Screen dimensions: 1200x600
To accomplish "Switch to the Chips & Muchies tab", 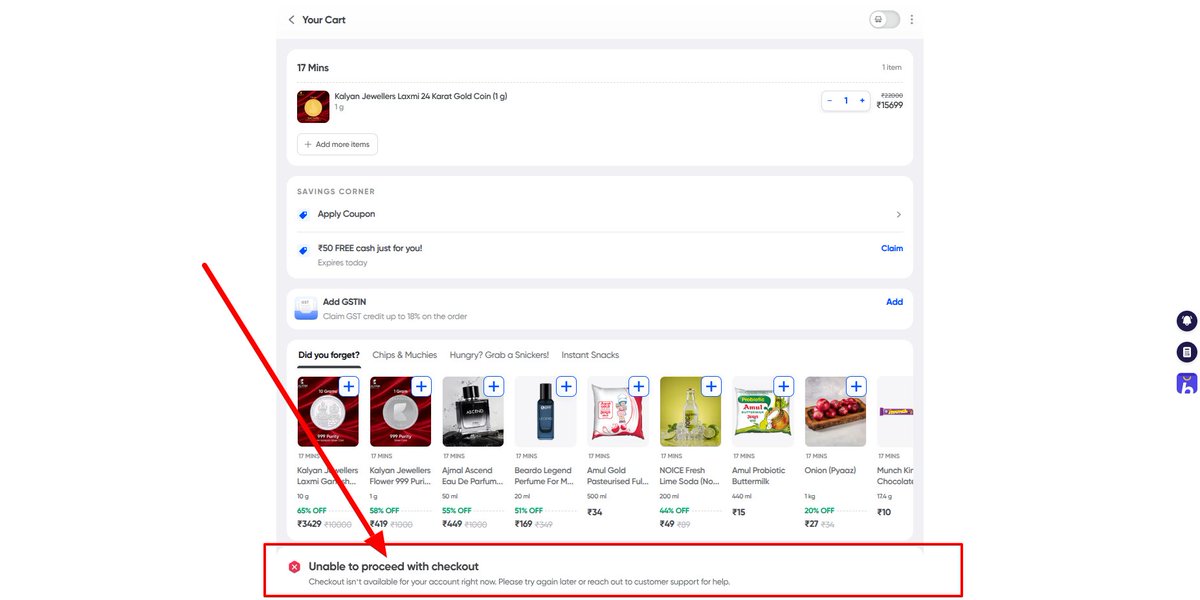I will [404, 355].
